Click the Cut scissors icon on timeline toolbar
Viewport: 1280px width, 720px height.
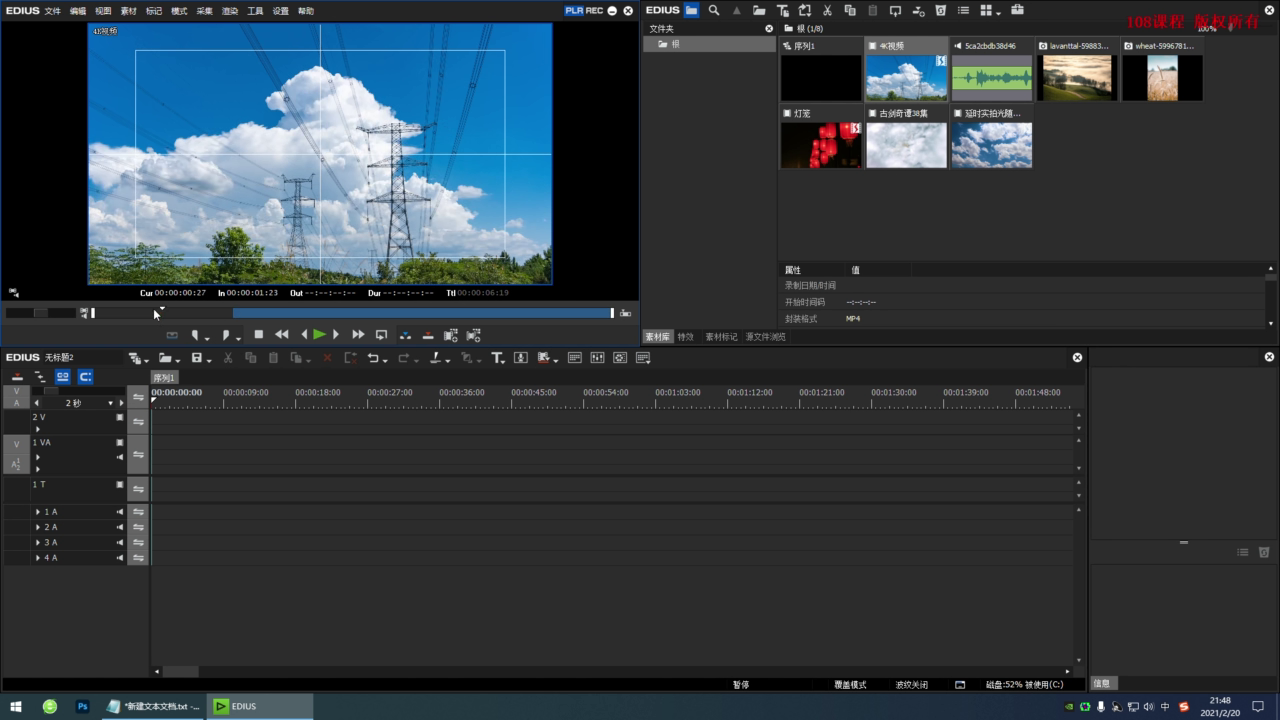(228, 358)
